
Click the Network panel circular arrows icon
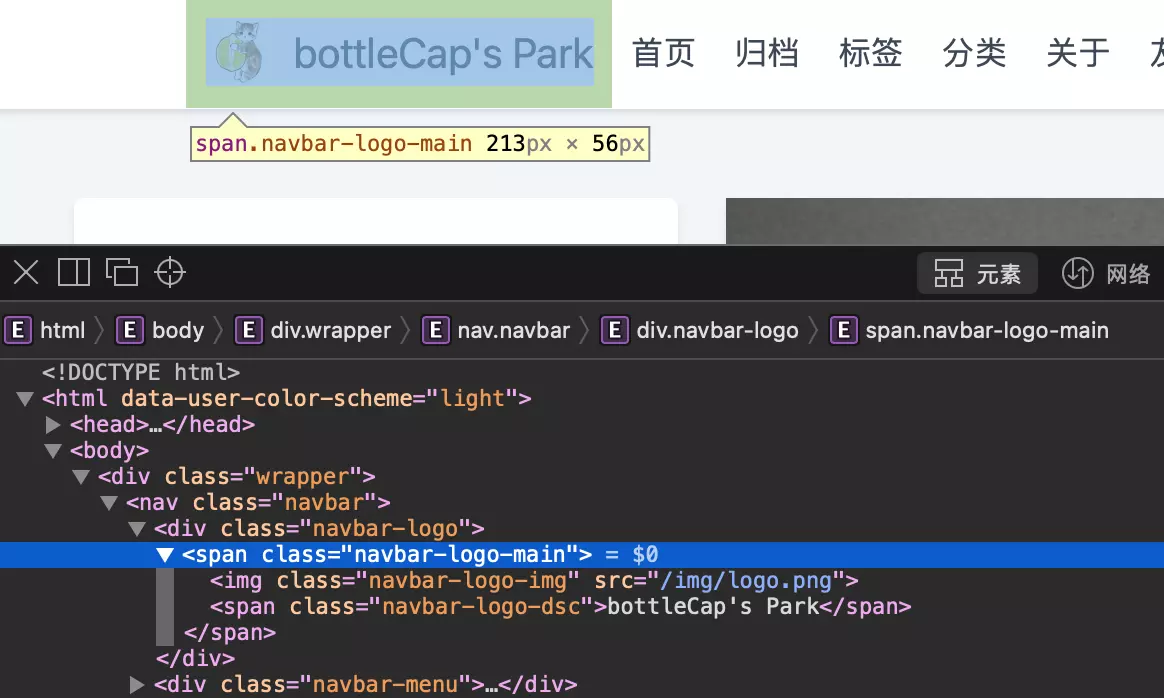coord(1078,272)
